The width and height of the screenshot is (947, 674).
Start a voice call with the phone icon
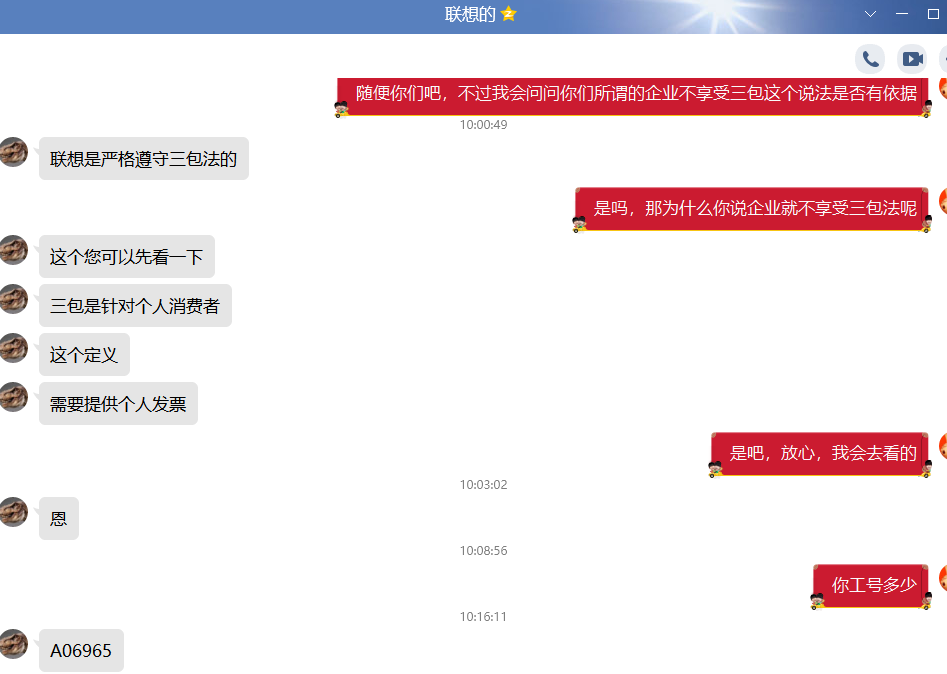pos(870,59)
